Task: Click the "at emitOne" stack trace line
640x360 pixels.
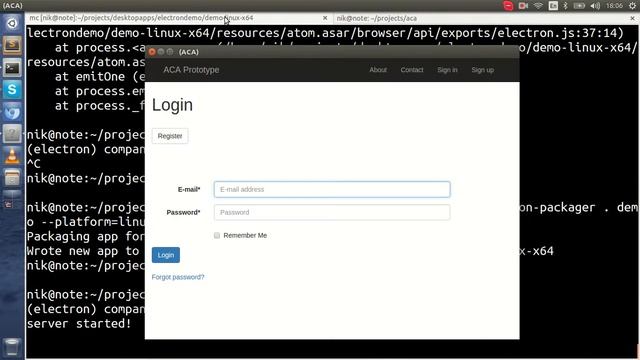Action: click(100, 77)
